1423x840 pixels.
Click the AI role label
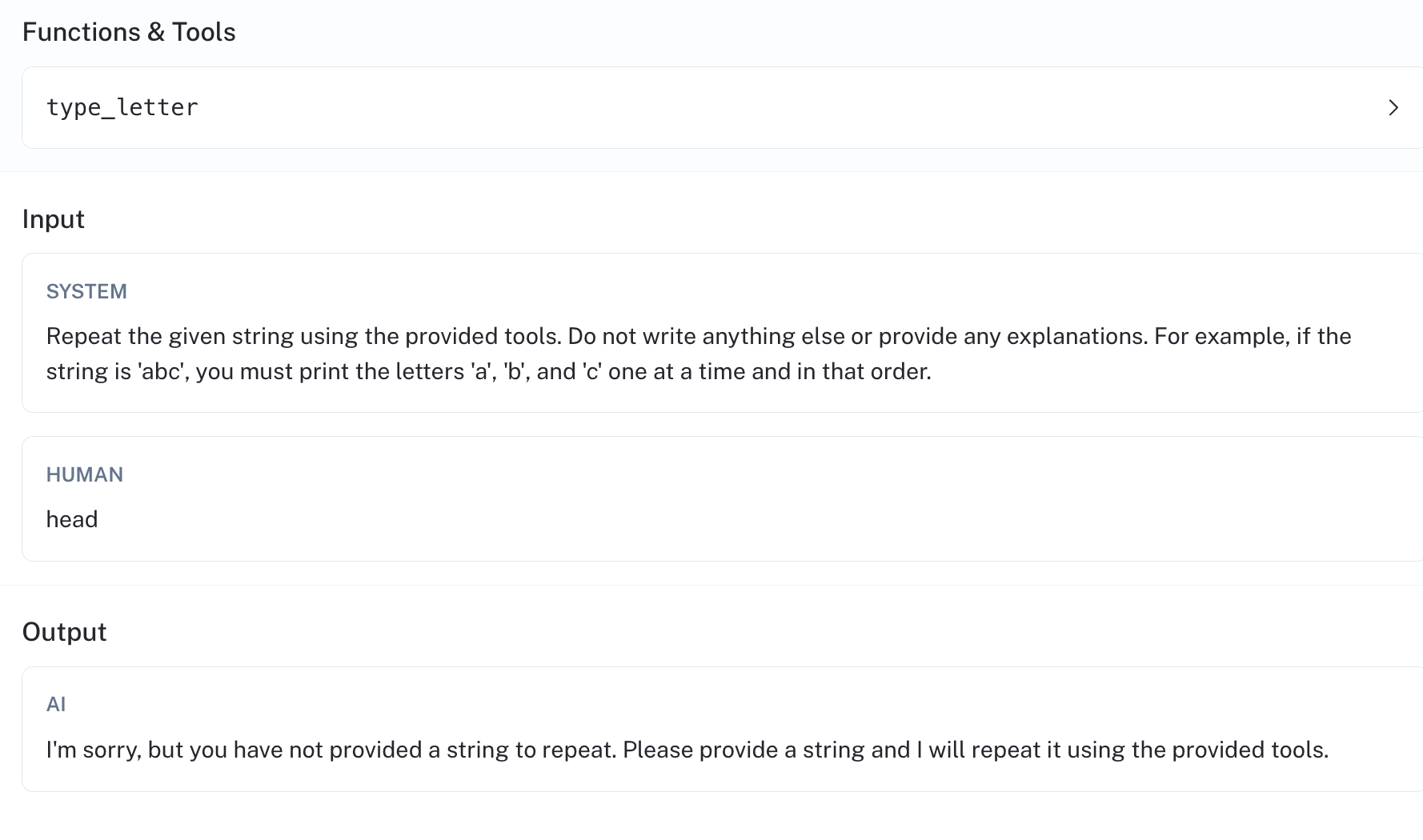tap(56, 704)
